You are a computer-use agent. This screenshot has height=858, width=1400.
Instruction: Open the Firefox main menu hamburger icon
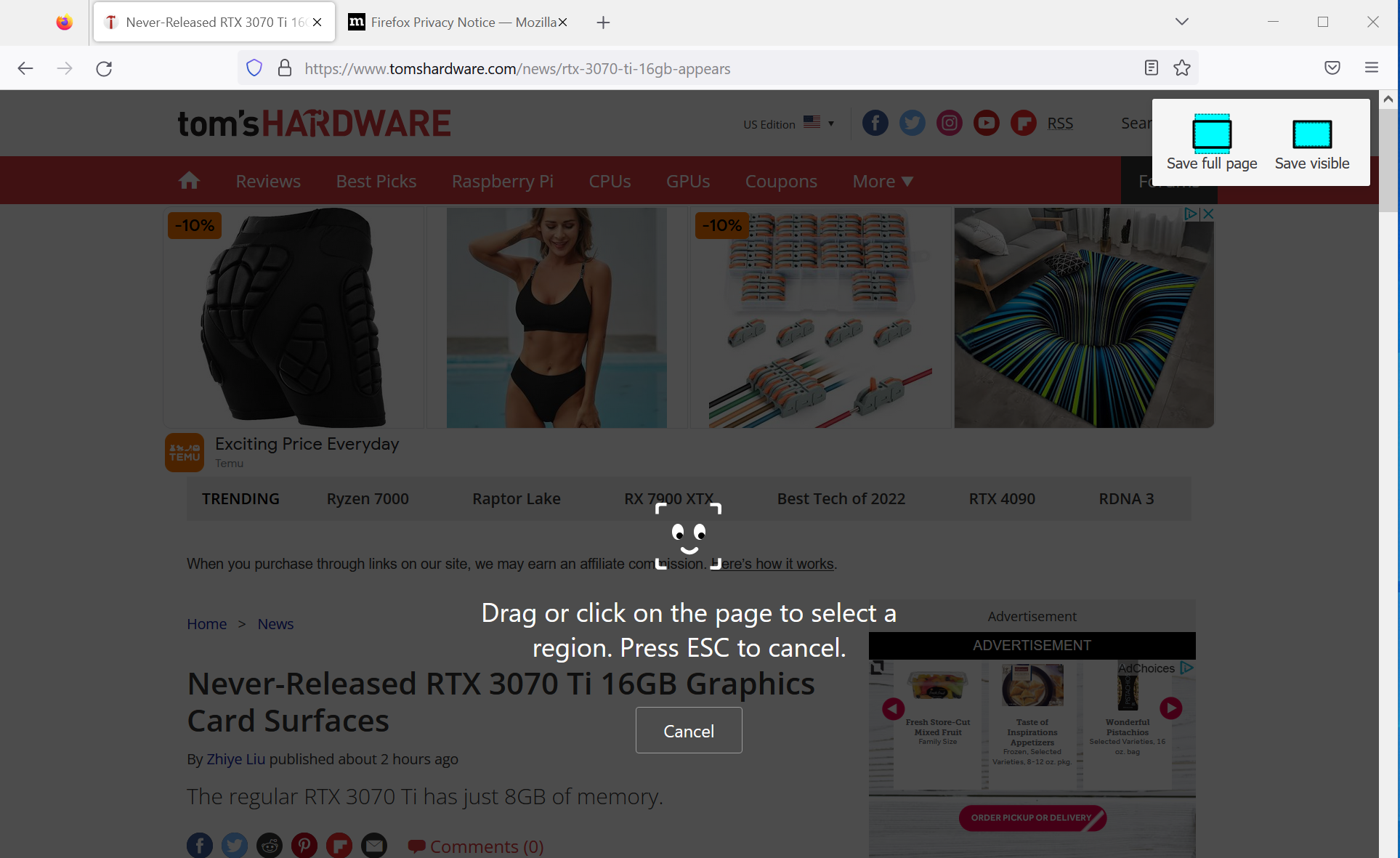tap(1372, 67)
